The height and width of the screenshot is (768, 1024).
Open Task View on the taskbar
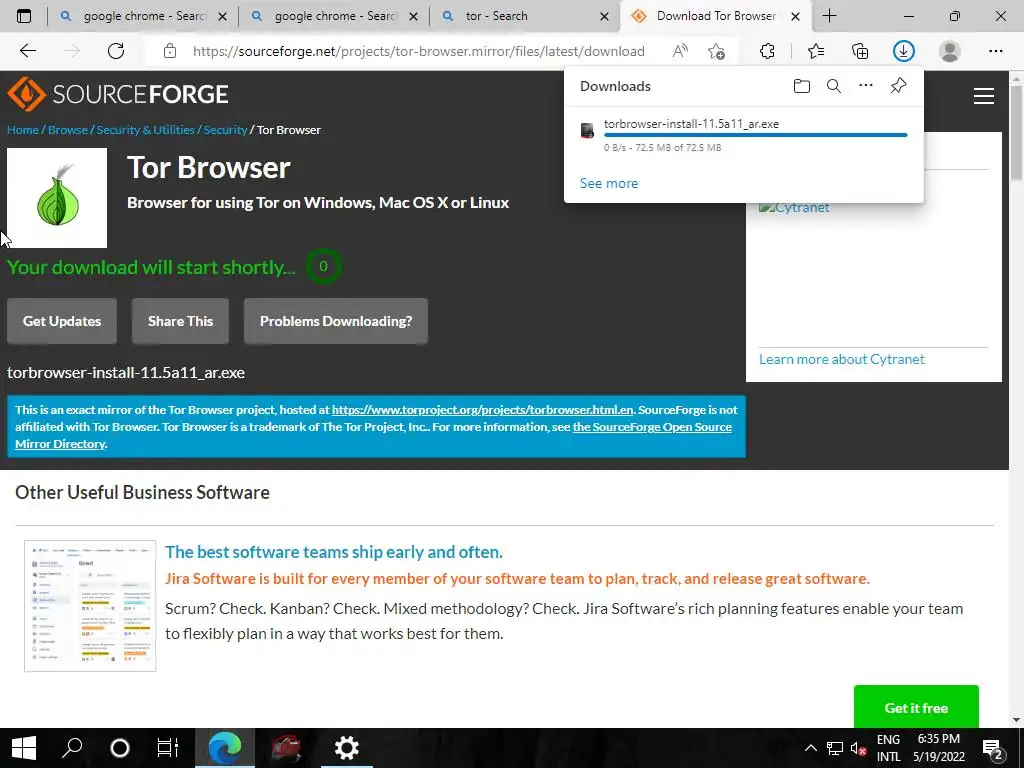point(168,748)
